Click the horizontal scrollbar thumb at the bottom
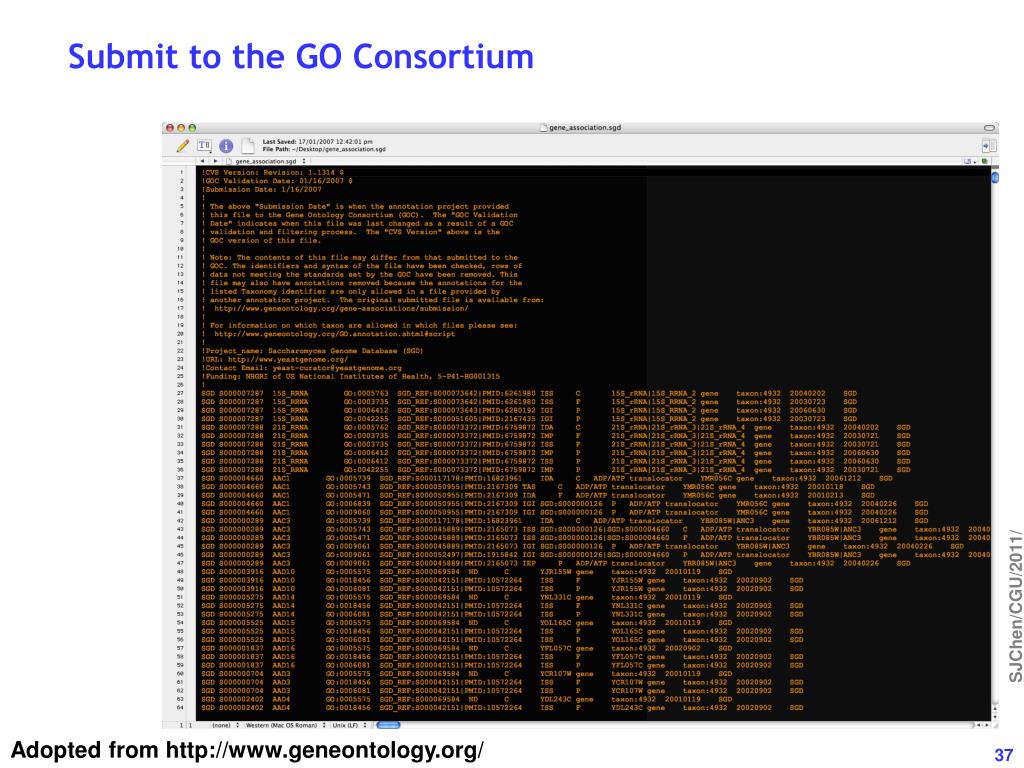Screen dimensions: 1024x768 point(388,725)
